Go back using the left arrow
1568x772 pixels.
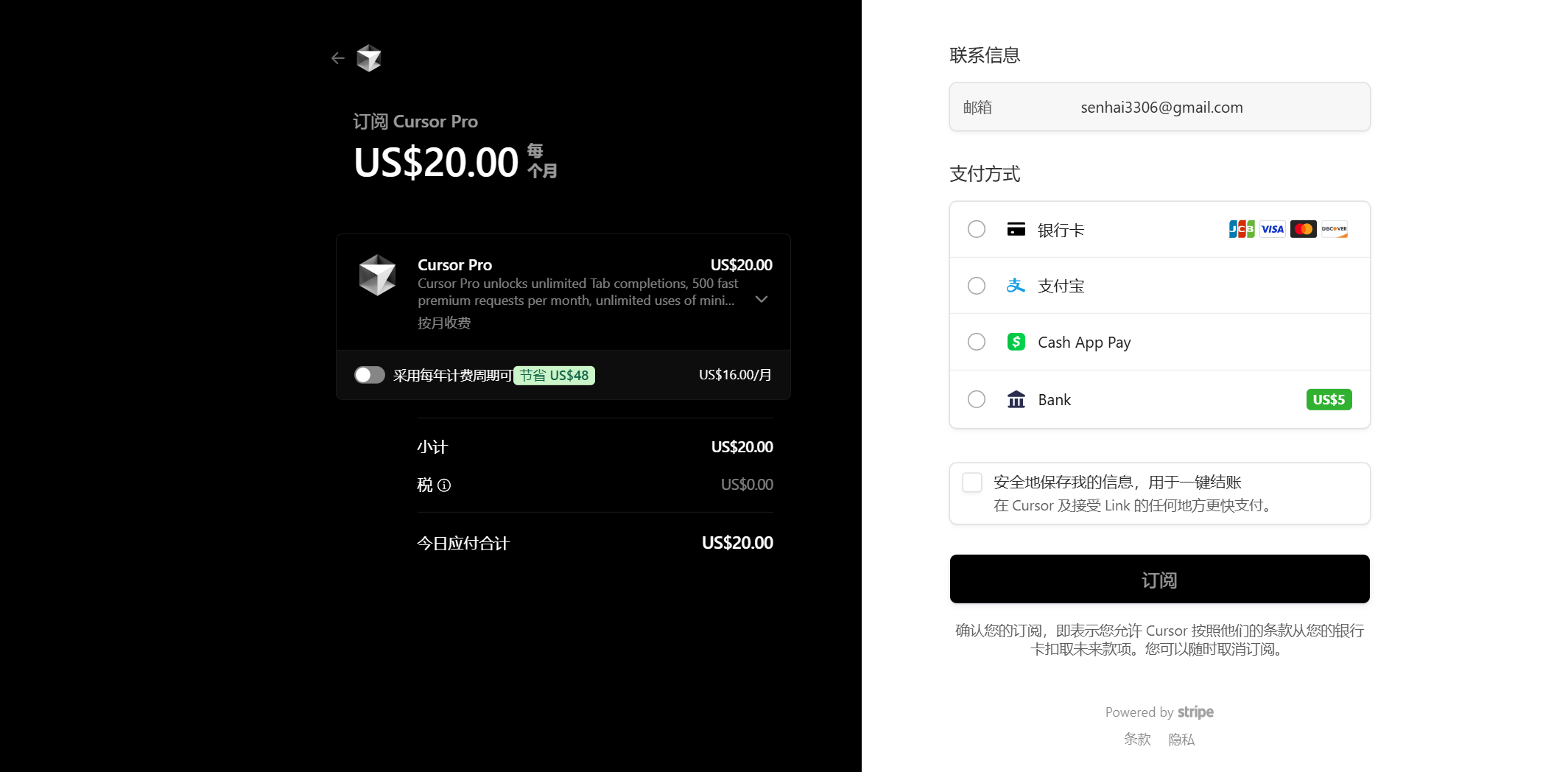tap(338, 58)
